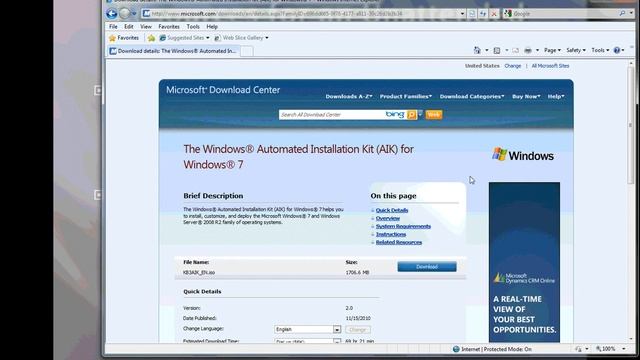This screenshot has height=360, width=640.
Task: Click the vertical page scrollbar thumb
Action: coord(631,125)
